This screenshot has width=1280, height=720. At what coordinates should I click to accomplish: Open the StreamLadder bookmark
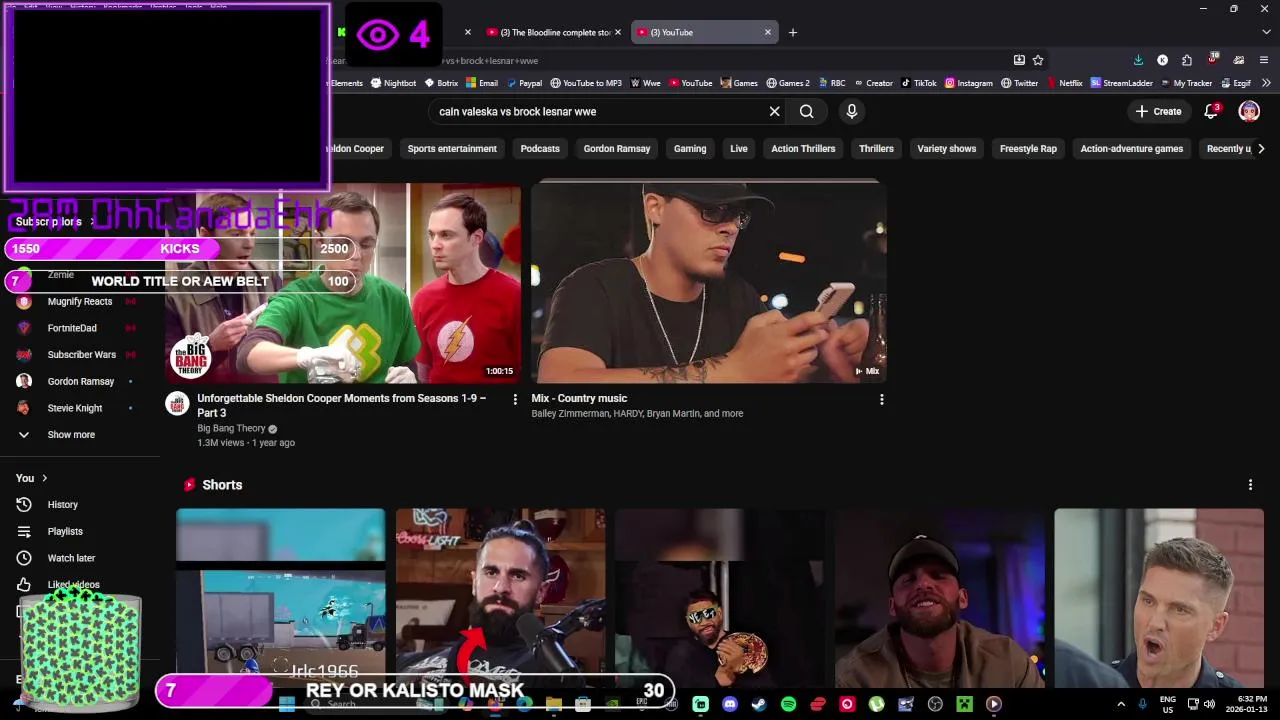click(1121, 83)
